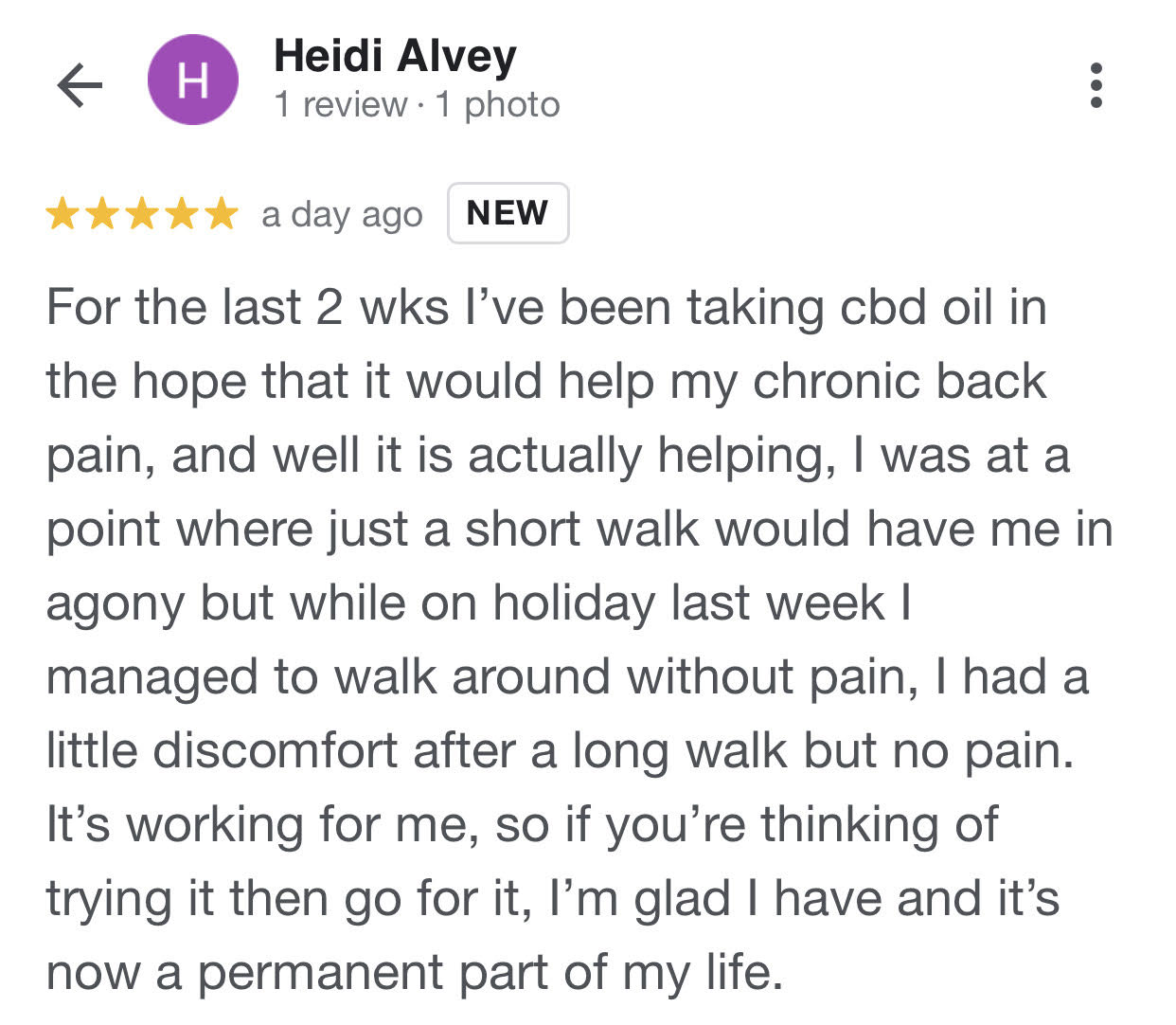Screen dimensions: 1176x1025
Task: Select the "1 review" count text
Action: click(340, 104)
